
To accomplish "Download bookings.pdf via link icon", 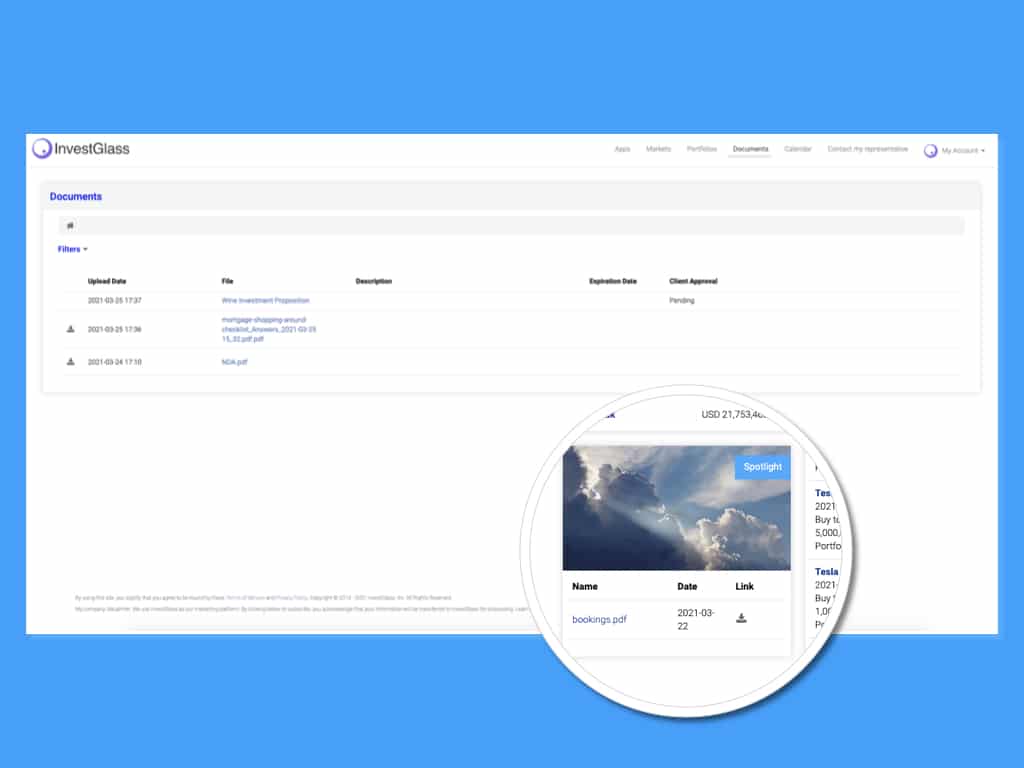I will 741,618.
